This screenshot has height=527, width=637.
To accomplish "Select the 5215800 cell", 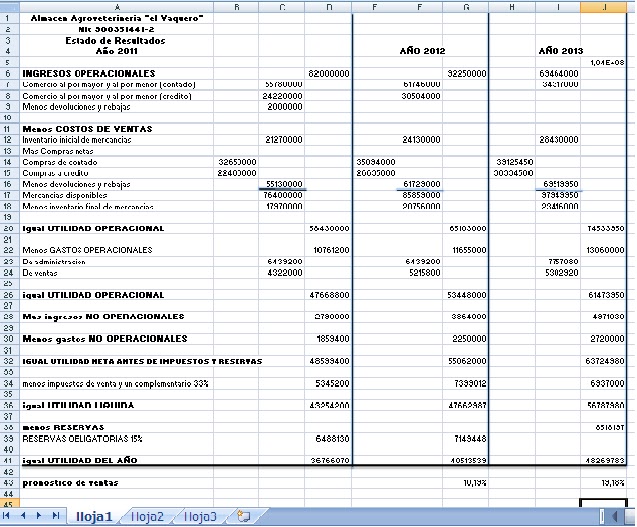I will pos(419,273).
